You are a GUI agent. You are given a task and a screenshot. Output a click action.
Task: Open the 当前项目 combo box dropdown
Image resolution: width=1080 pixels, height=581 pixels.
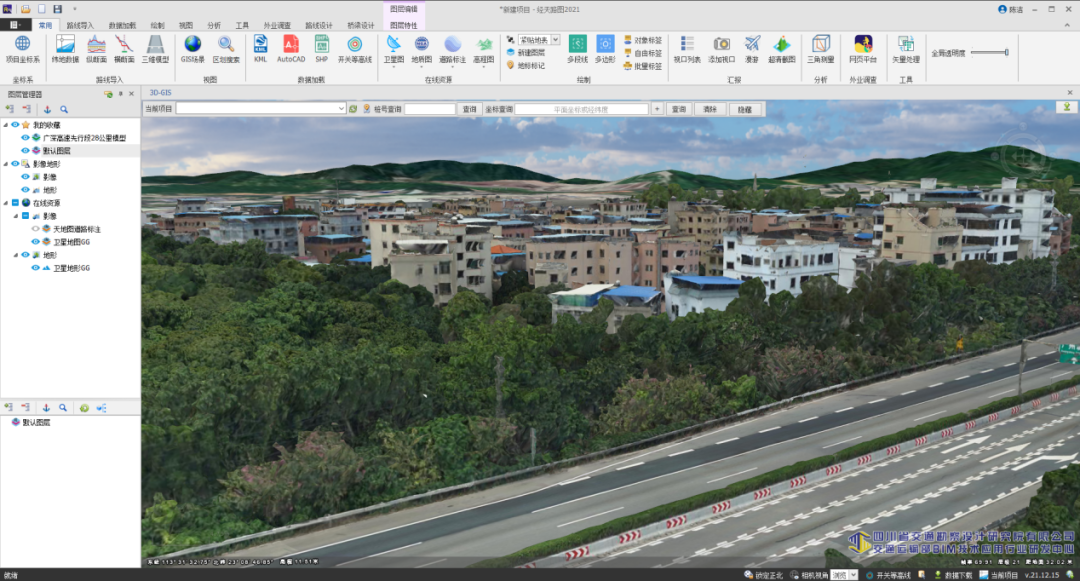341,109
